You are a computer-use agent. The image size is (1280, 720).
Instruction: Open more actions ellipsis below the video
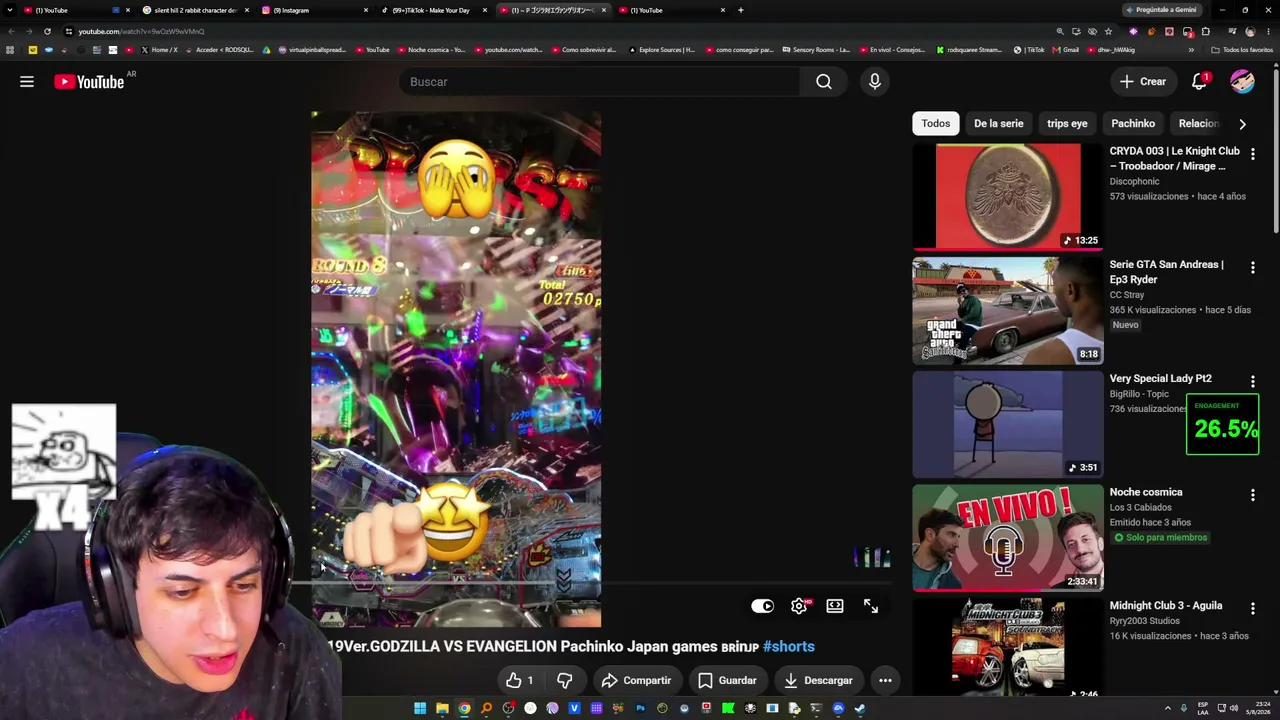point(885,681)
